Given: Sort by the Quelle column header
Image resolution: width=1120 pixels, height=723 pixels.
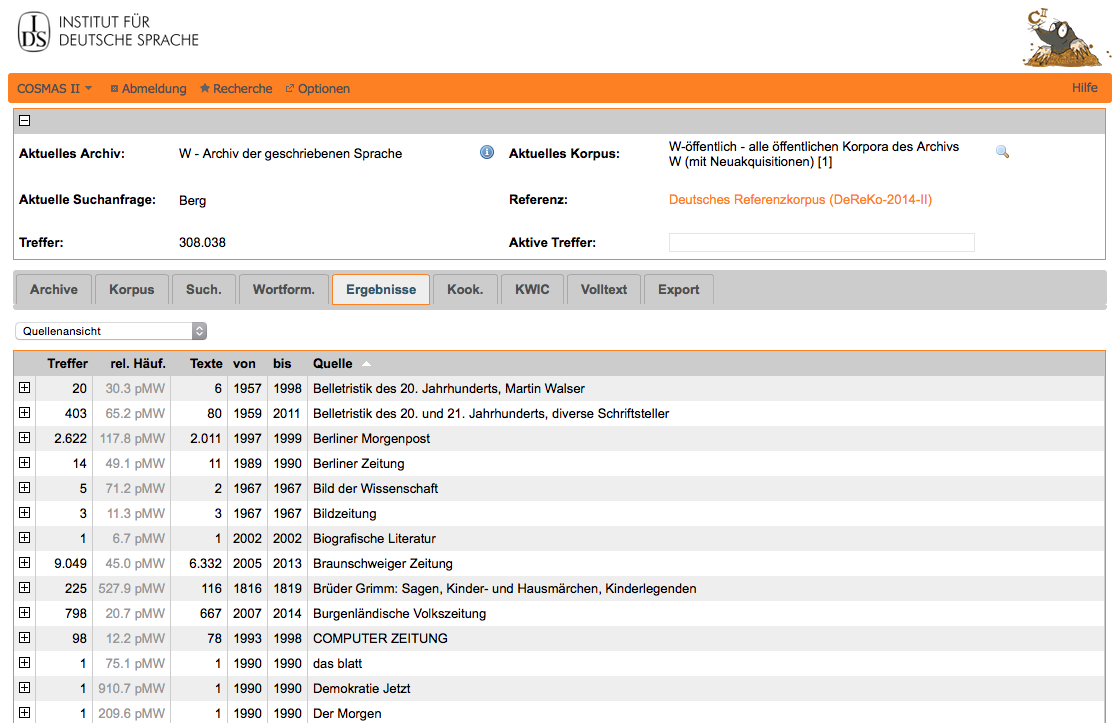Looking at the screenshot, I should (333, 364).
